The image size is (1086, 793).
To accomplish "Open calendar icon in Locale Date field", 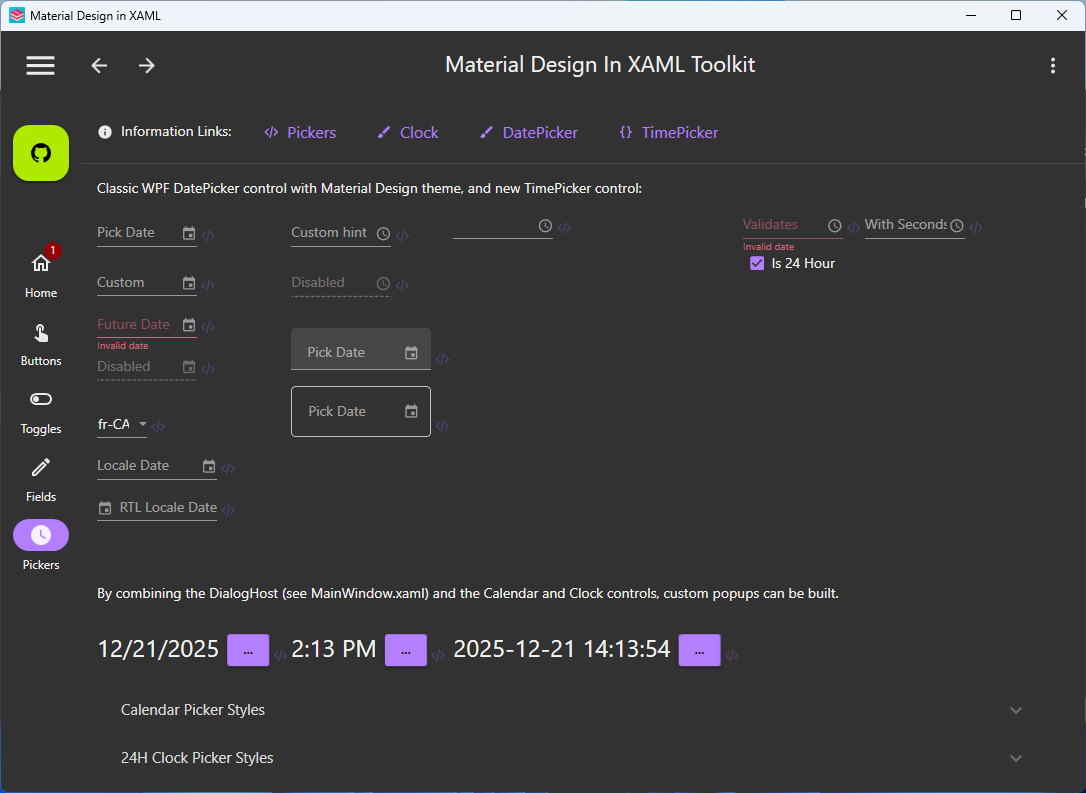I will 208,467.
